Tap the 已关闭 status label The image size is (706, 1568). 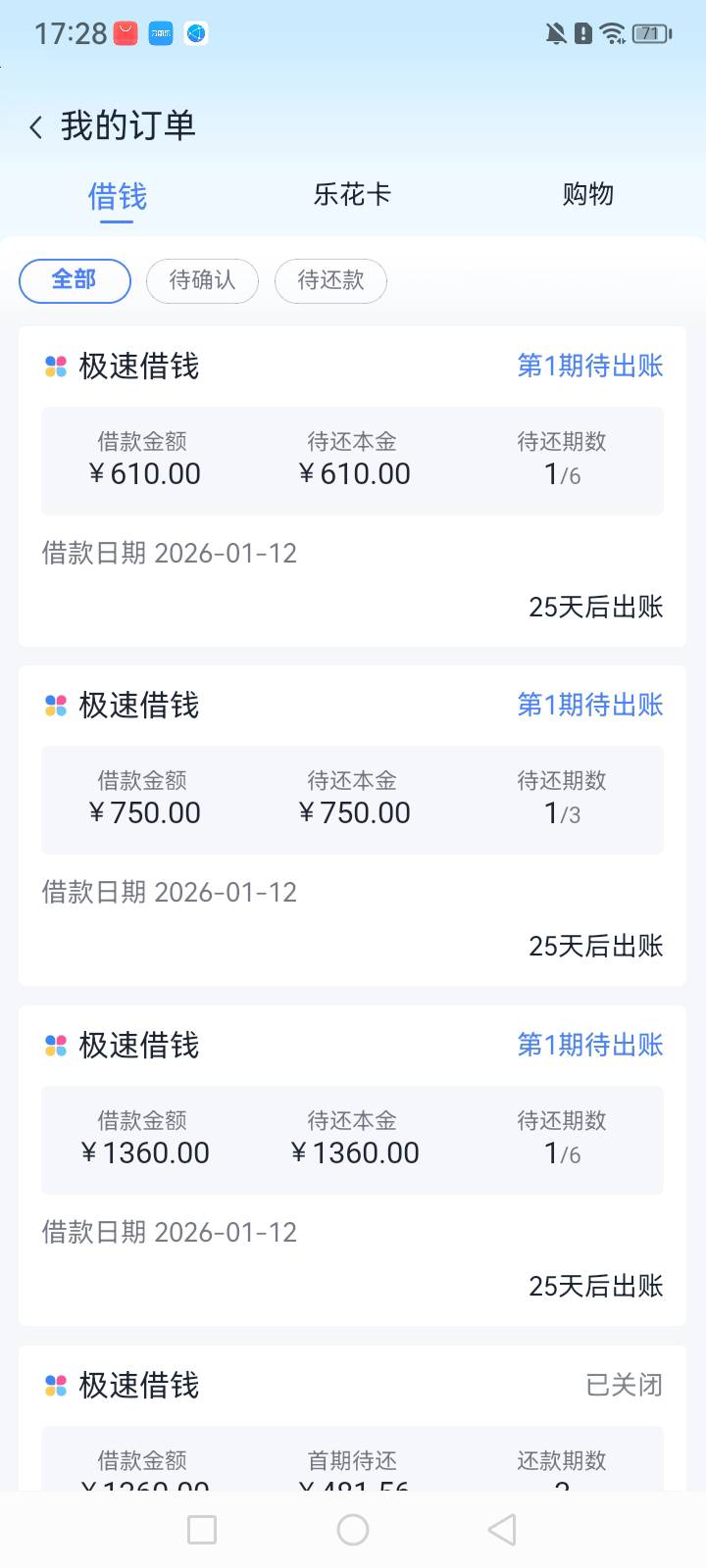(x=624, y=1386)
